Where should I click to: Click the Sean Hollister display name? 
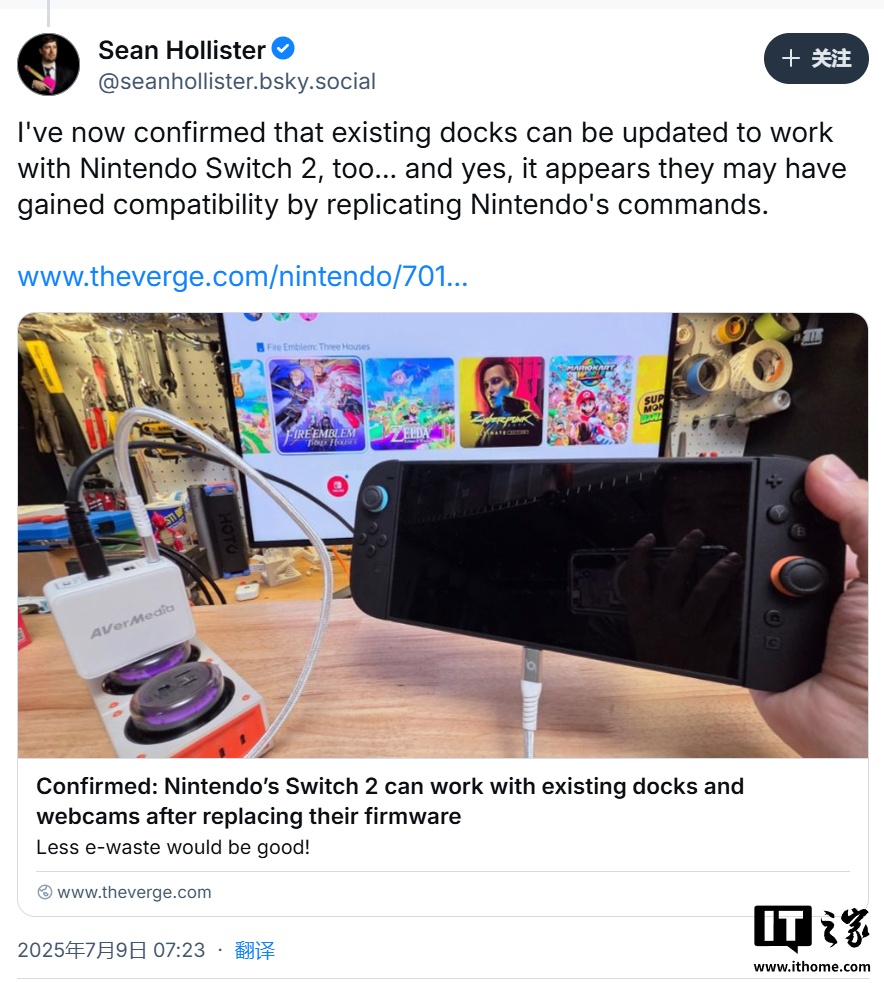[182, 50]
